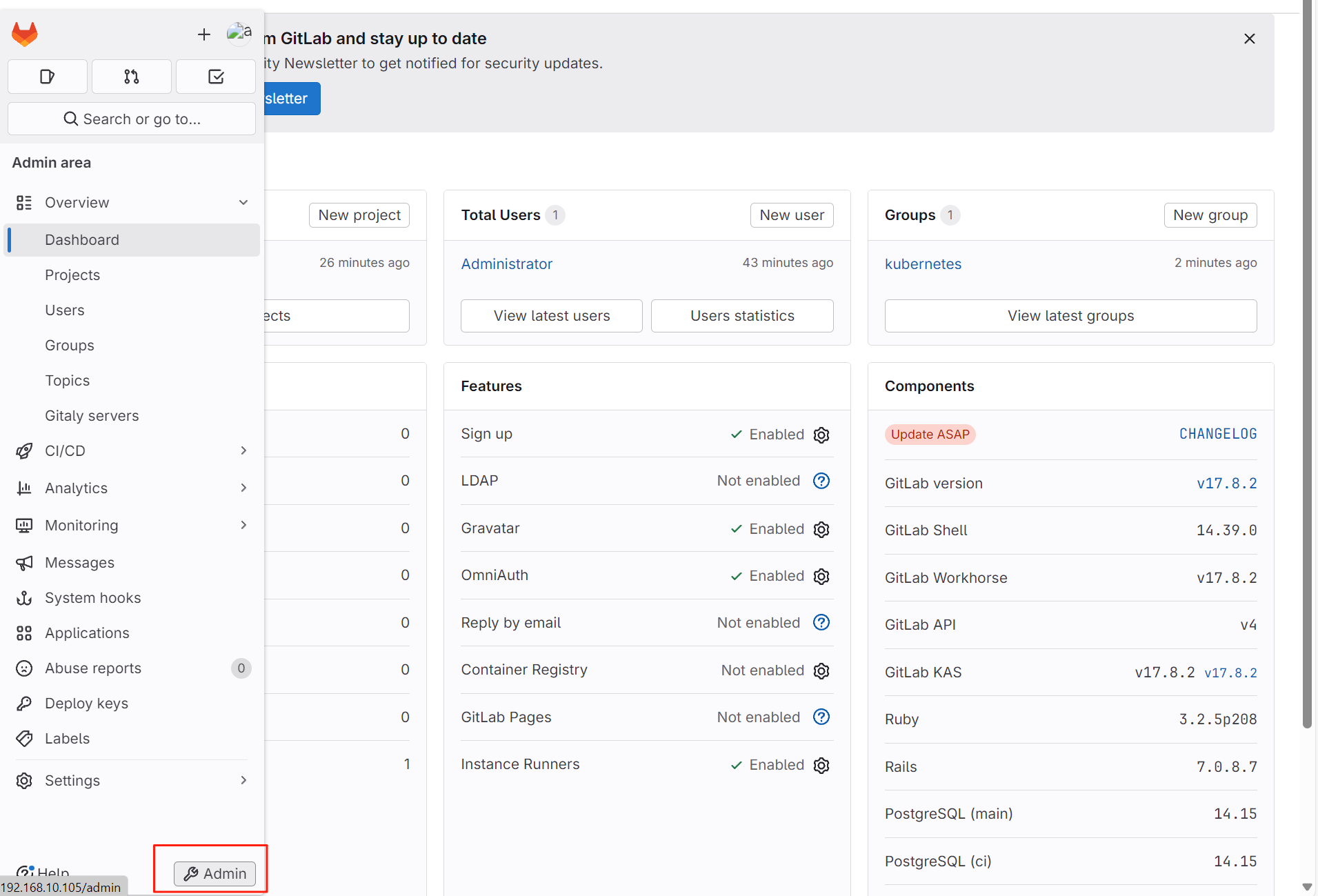Click the GitLab fox logo
The width and height of the screenshot is (1318, 896).
[x=25, y=34]
